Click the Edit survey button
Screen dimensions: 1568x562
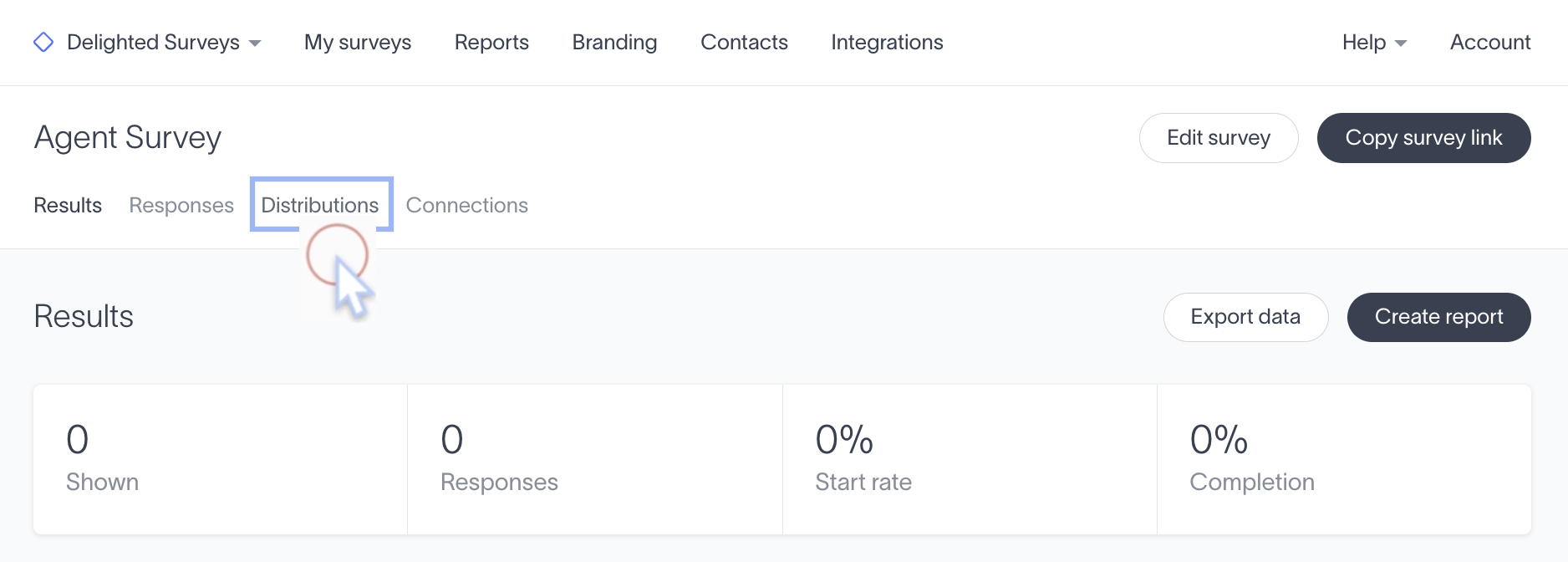1219,138
